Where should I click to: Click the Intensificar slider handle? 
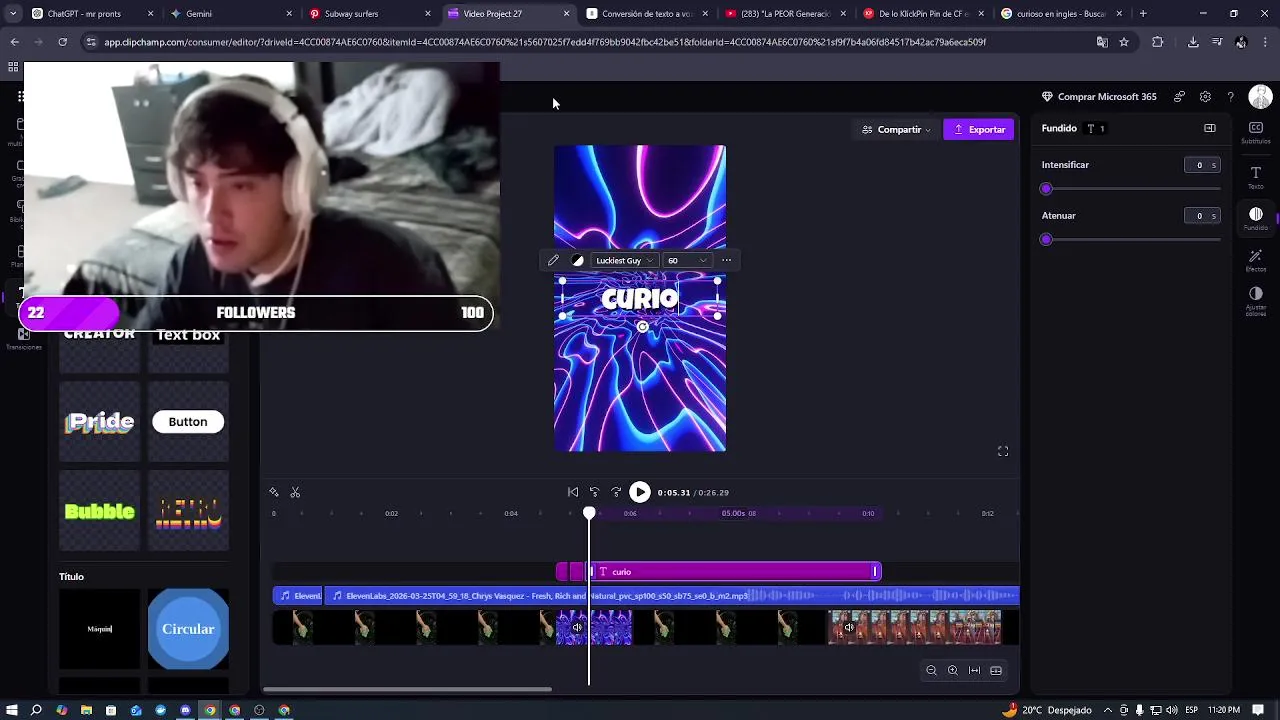(x=1046, y=188)
